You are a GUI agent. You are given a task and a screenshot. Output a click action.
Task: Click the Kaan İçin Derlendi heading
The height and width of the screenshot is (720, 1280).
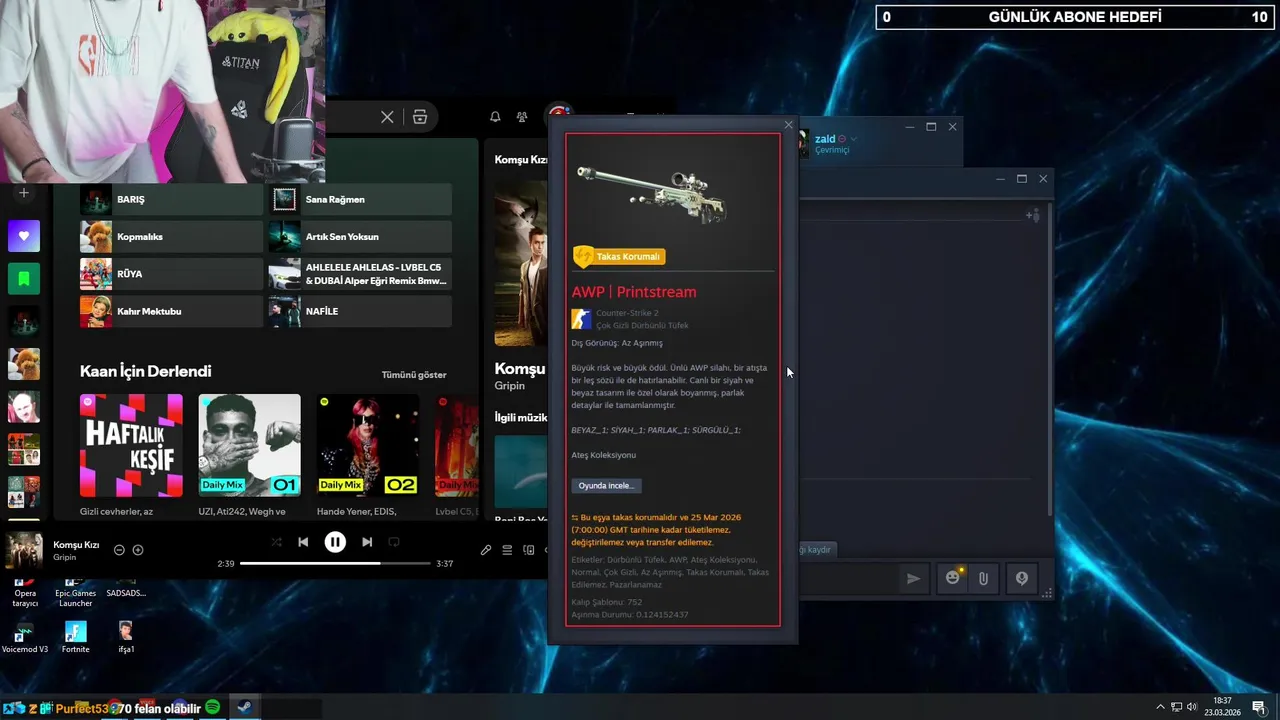tap(146, 371)
